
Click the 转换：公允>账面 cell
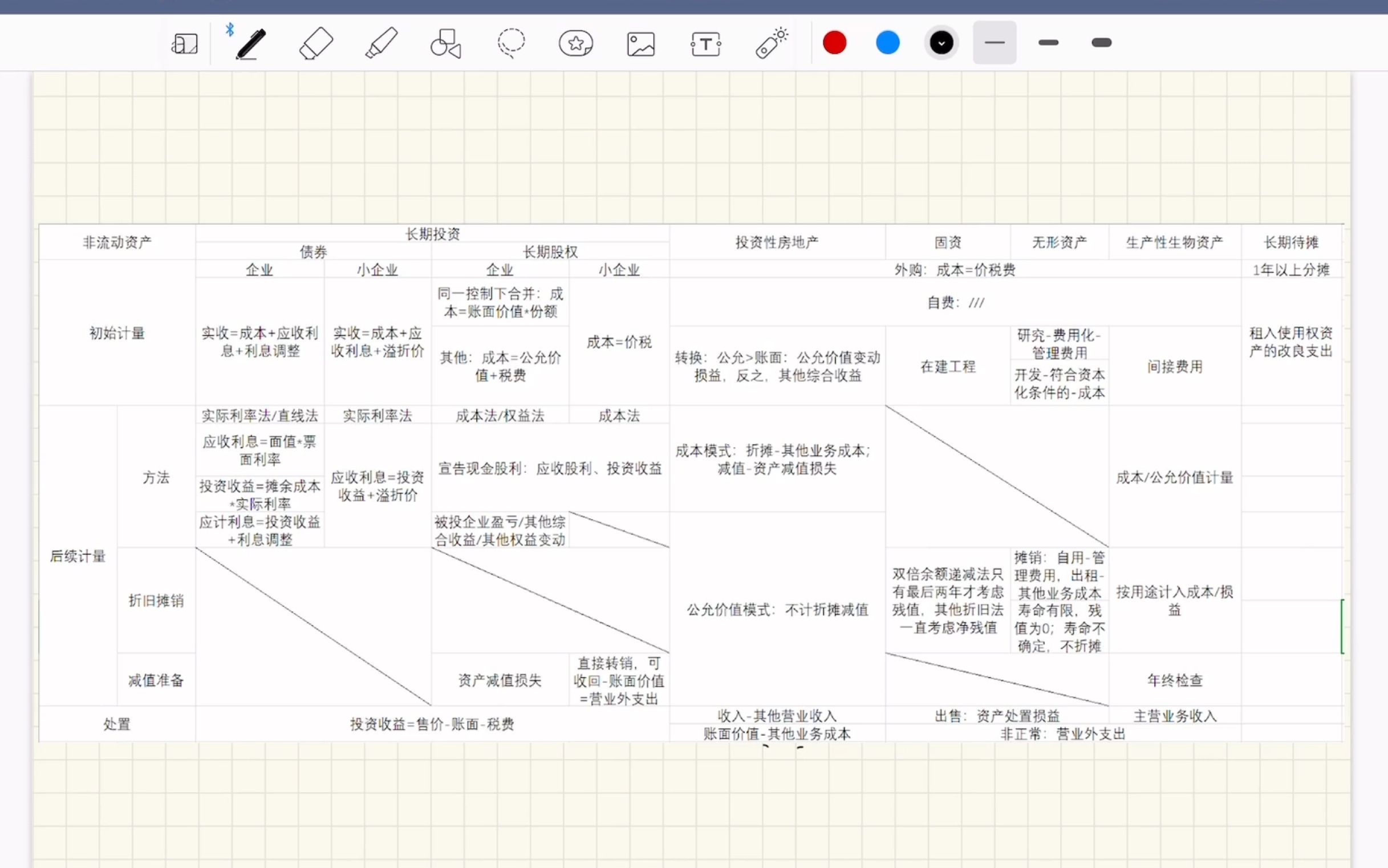point(777,366)
